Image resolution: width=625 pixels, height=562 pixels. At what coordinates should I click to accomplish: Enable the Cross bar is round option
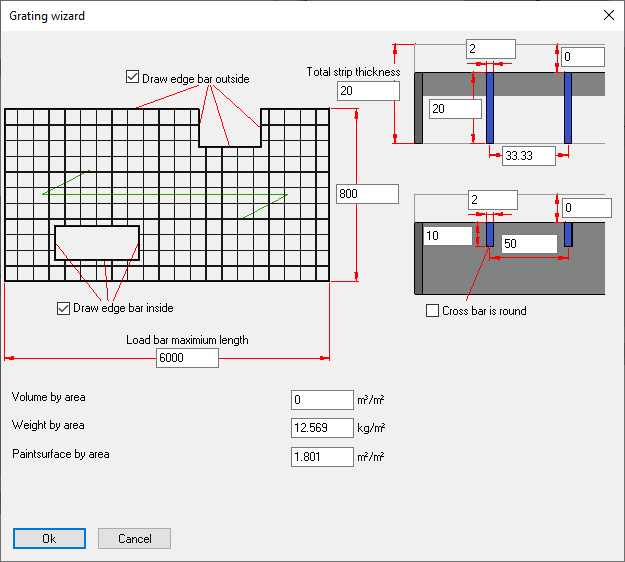(433, 311)
